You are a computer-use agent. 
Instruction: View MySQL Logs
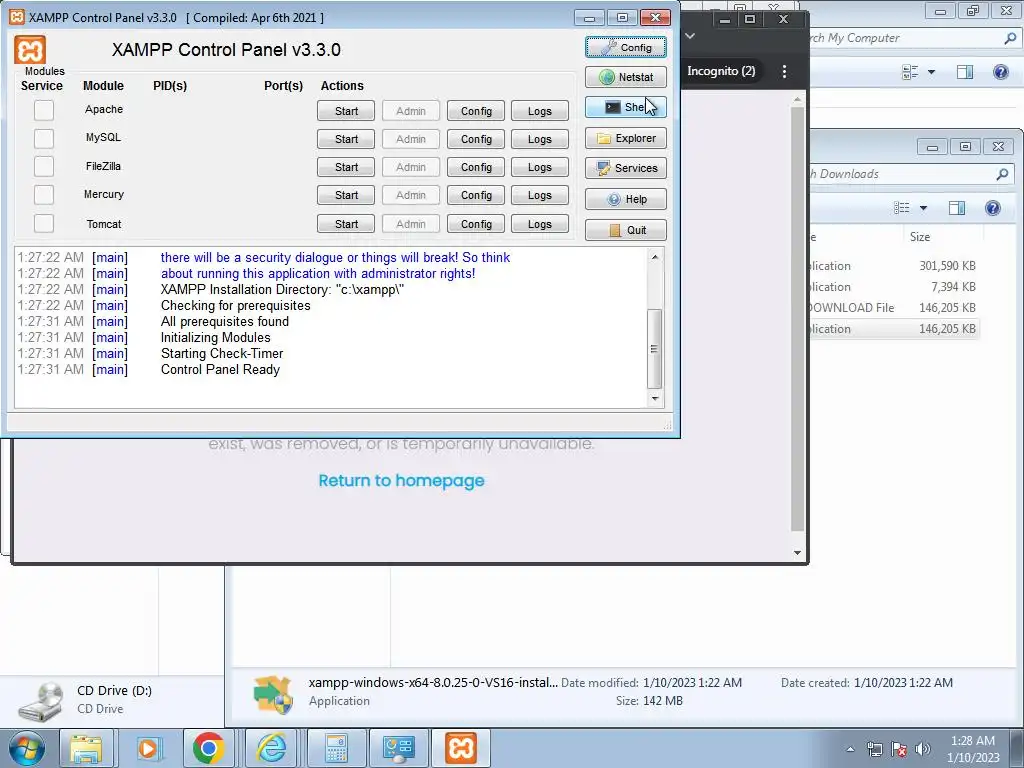pos(539,139)
